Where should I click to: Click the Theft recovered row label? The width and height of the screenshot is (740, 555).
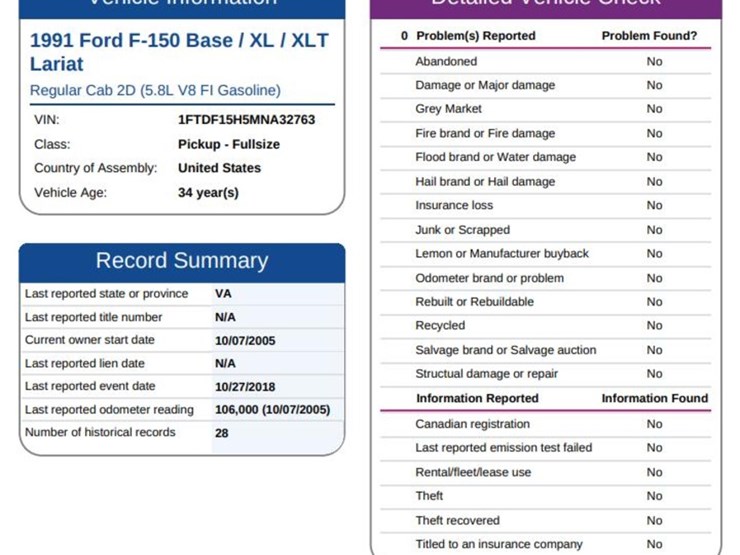(457, 520)
